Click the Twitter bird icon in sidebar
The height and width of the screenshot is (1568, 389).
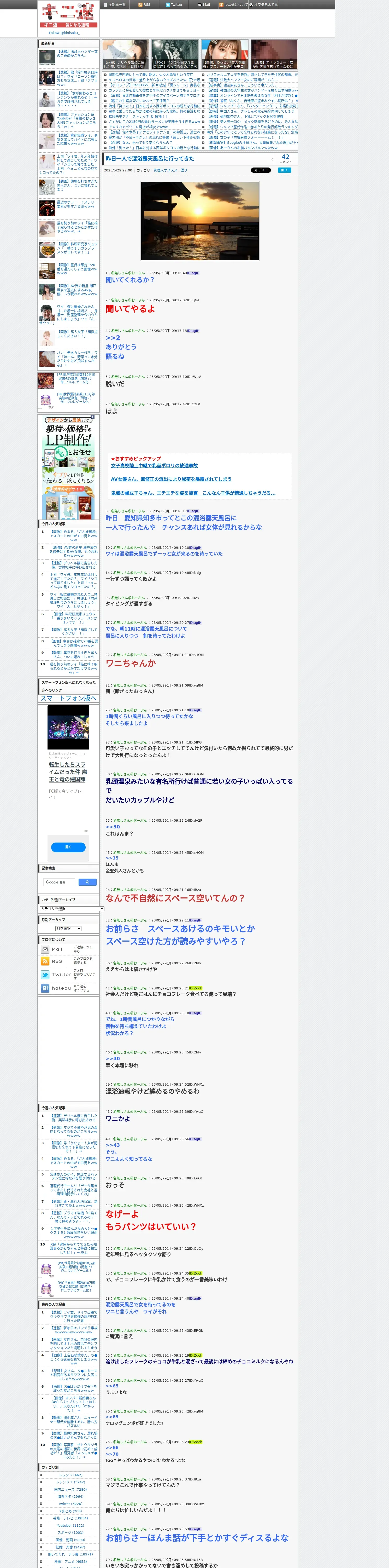45,975
